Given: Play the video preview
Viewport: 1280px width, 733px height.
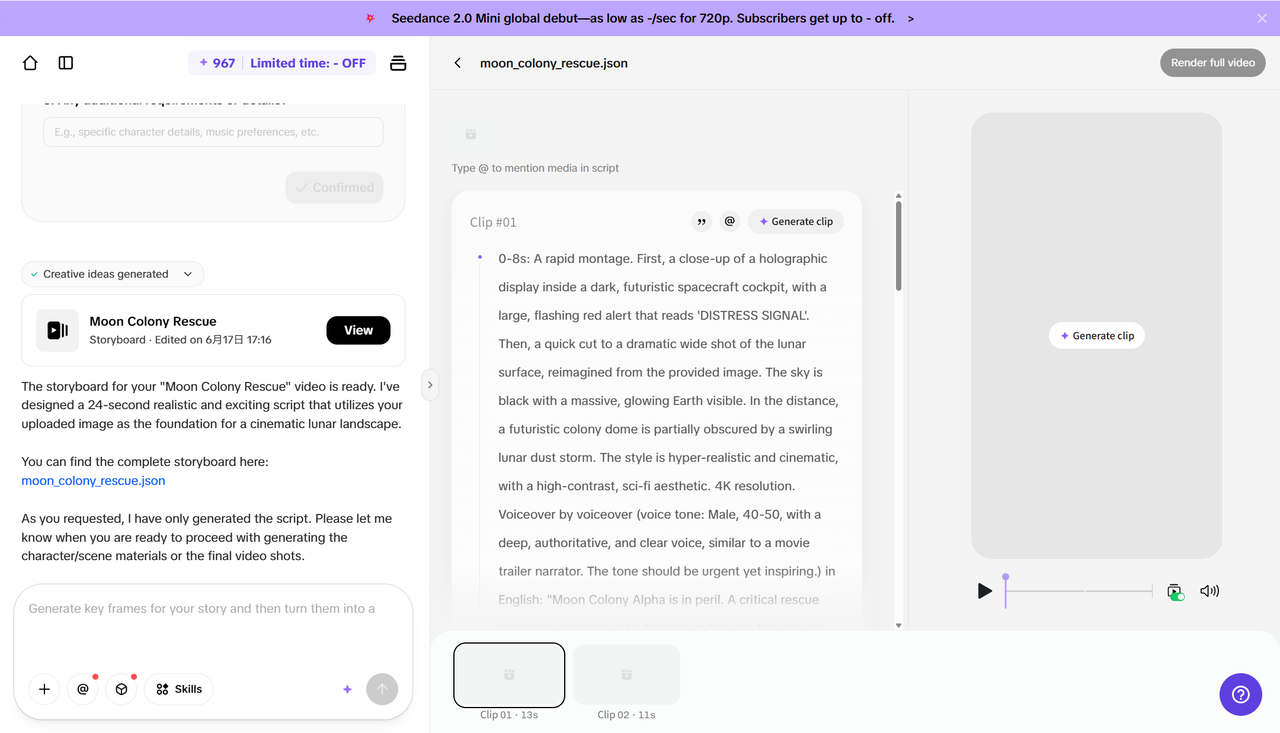Looking at the screenshot, I should tap(985, 591).
